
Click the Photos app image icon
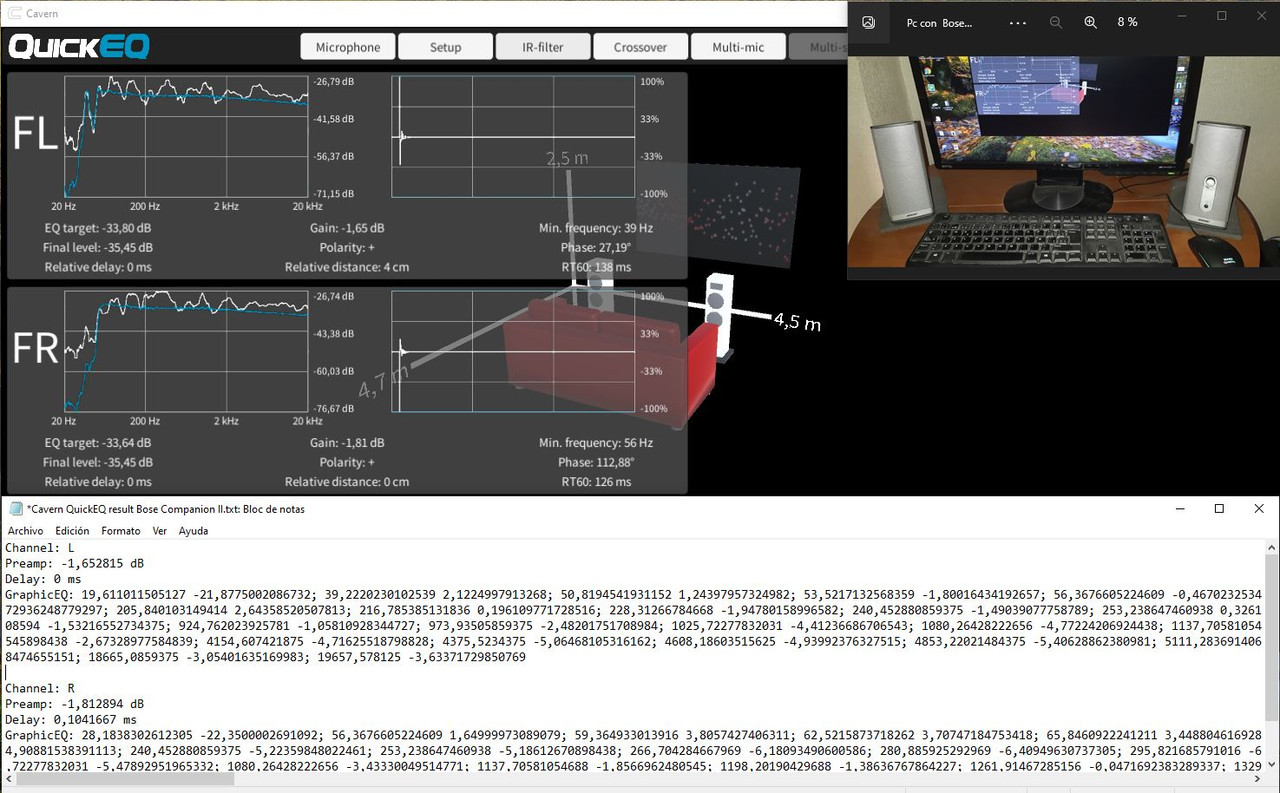[x=869, y=22]
